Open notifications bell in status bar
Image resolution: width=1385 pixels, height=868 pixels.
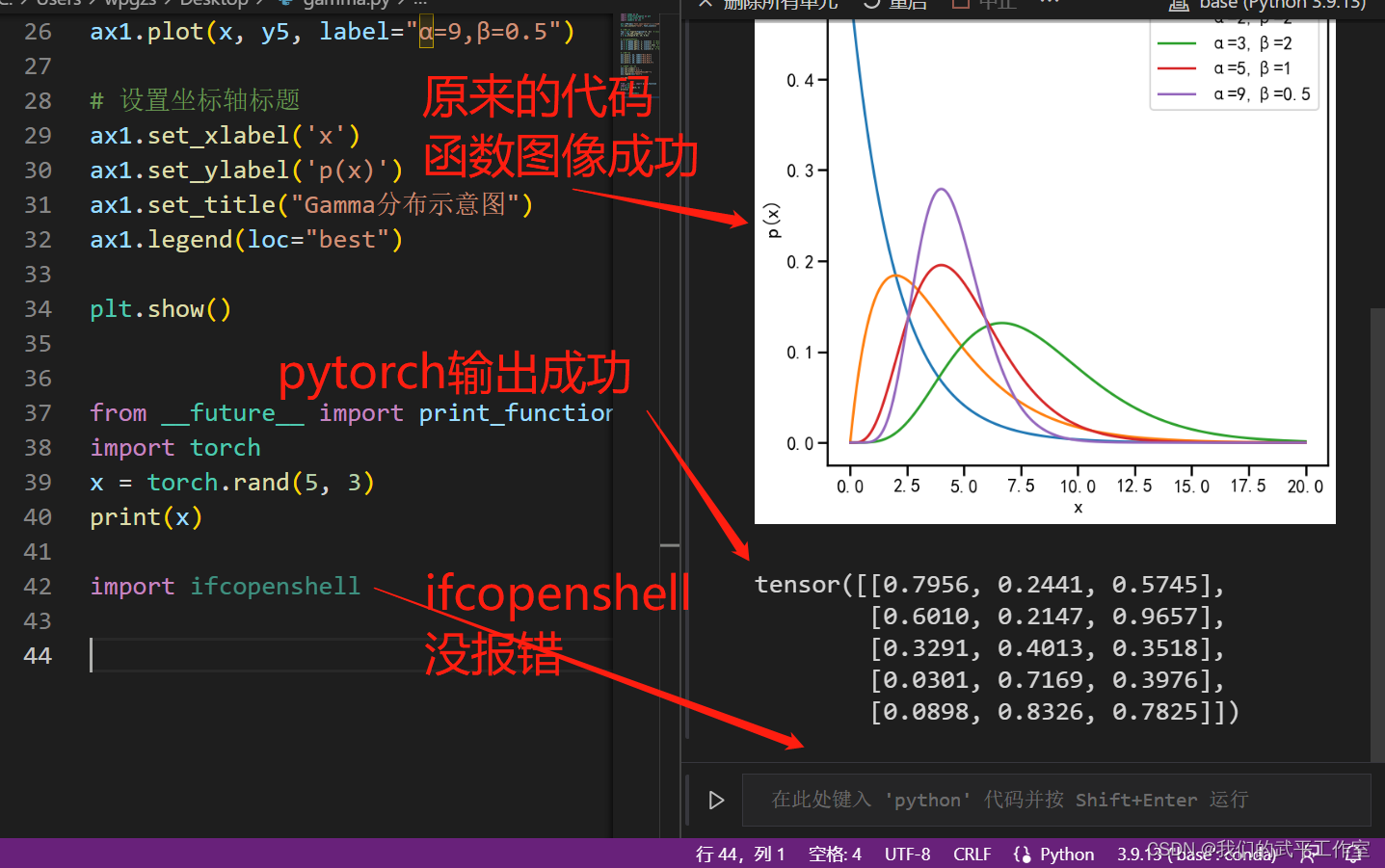1354,855
